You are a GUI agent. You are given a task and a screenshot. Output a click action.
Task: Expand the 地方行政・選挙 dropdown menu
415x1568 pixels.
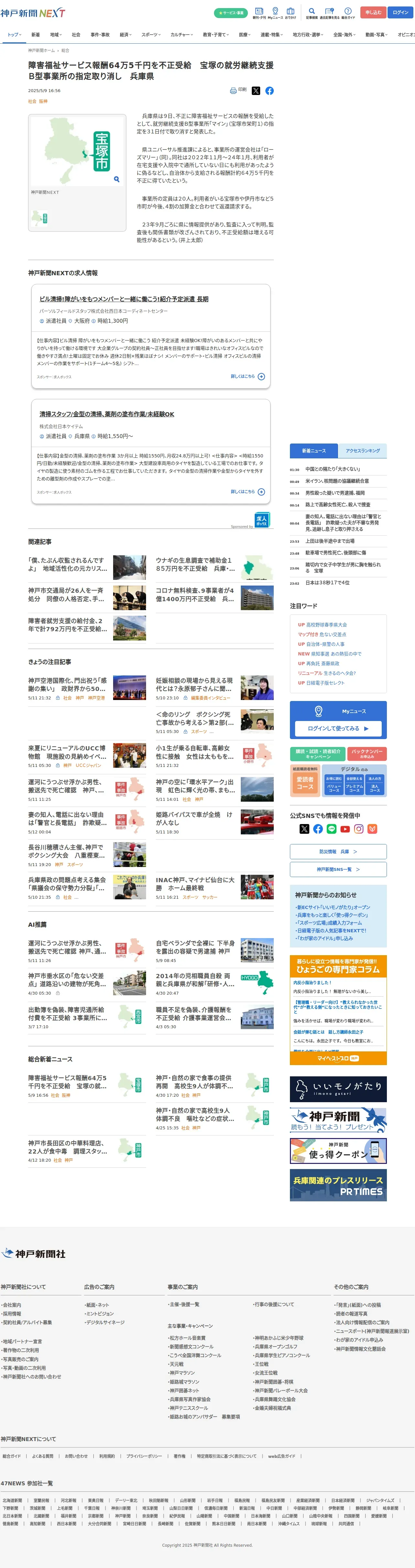click(308, 35)
